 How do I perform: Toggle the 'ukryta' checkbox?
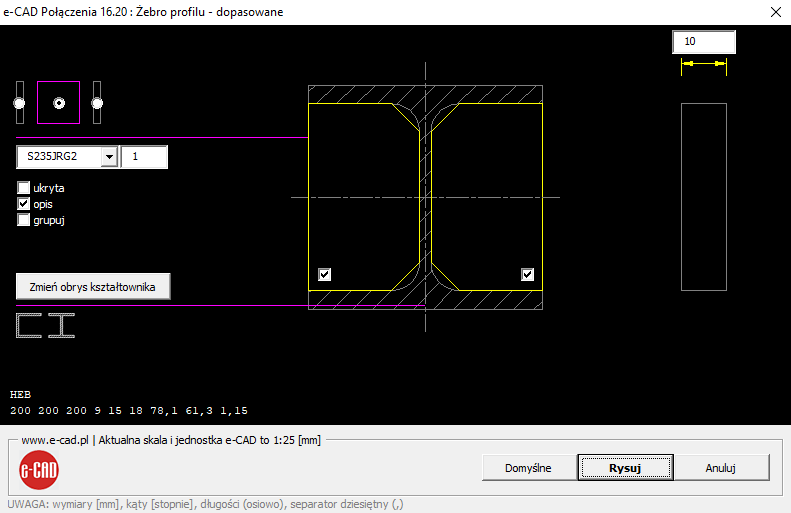pyautogui.click(x=23, y=188)
